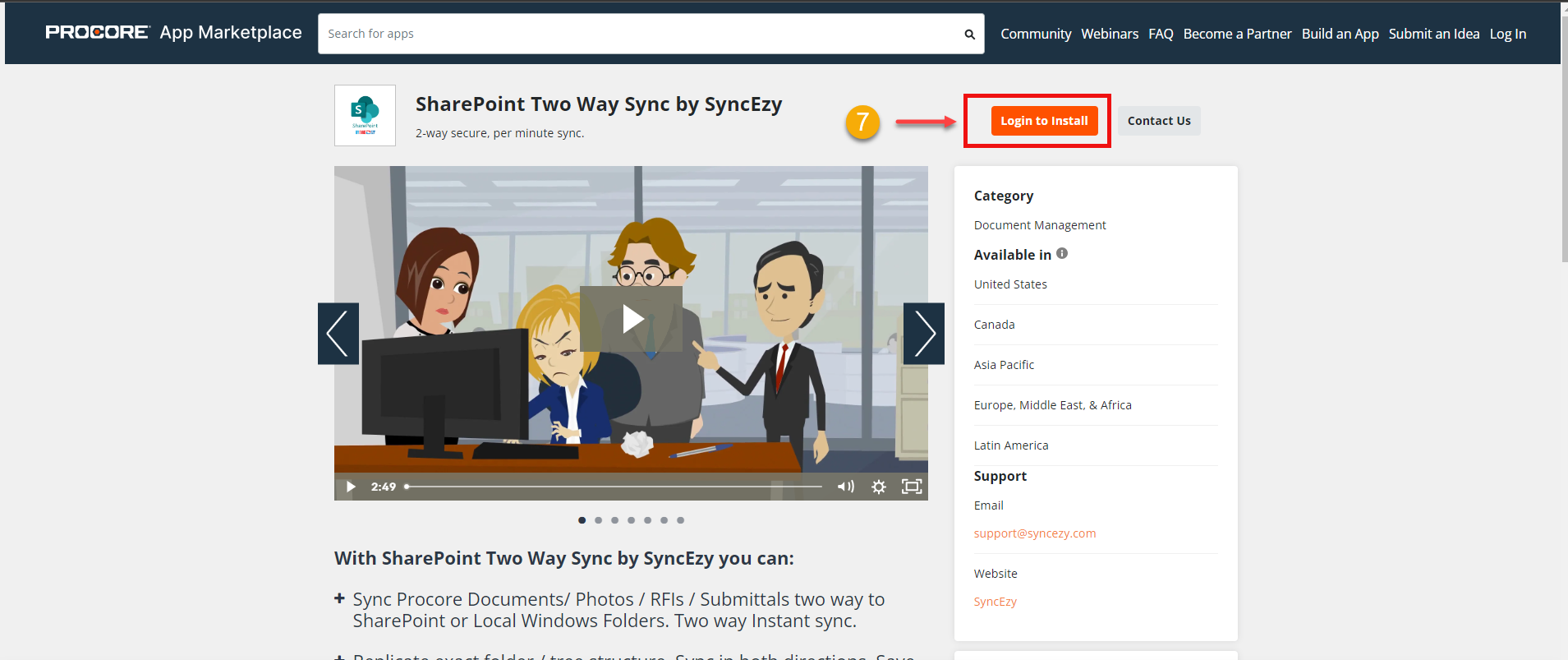Click the Canada region text
Viewport: 1568px width, 660px height.
(x=995, y=325)
